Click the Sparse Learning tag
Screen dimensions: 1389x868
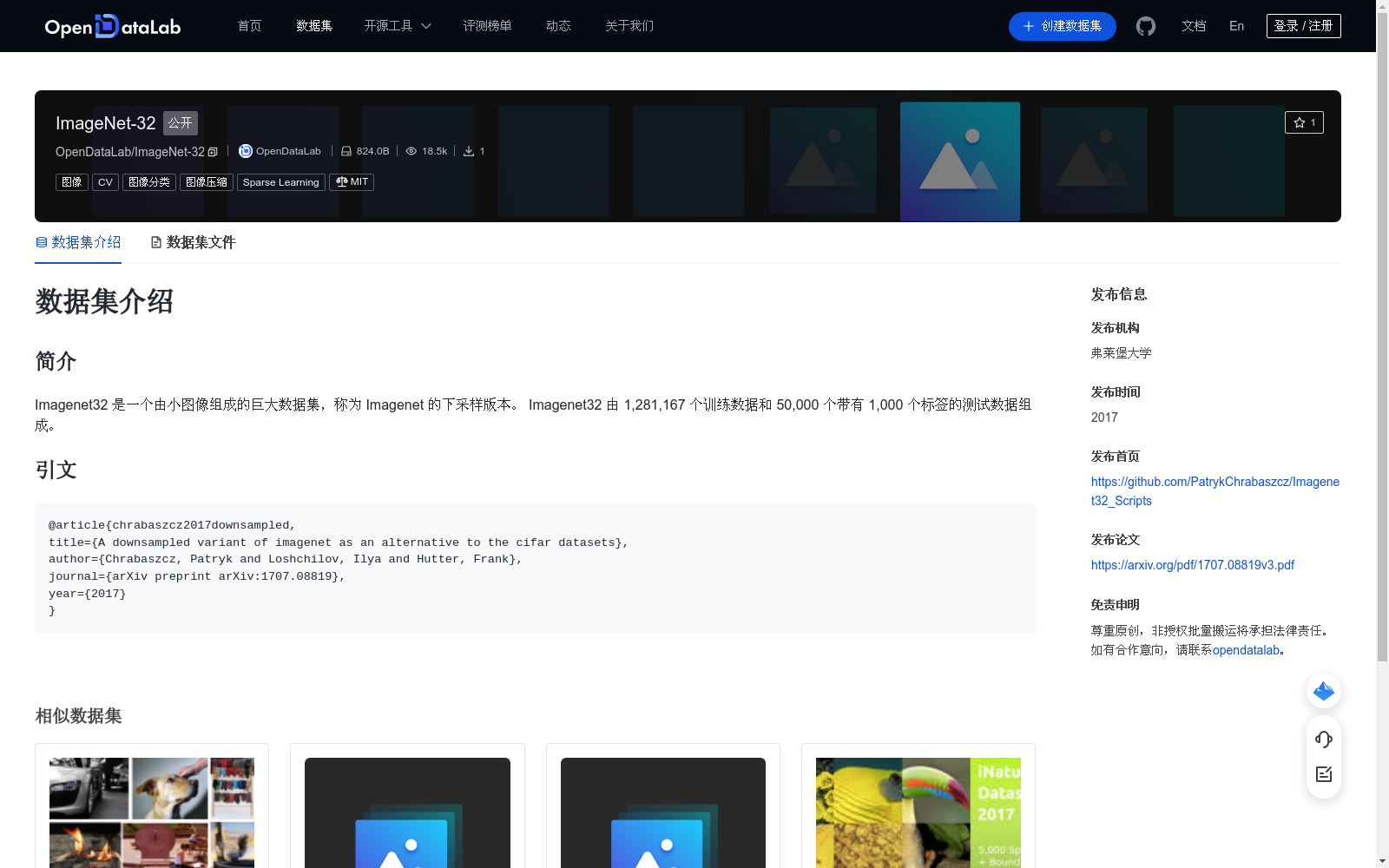tap(281, 182)
